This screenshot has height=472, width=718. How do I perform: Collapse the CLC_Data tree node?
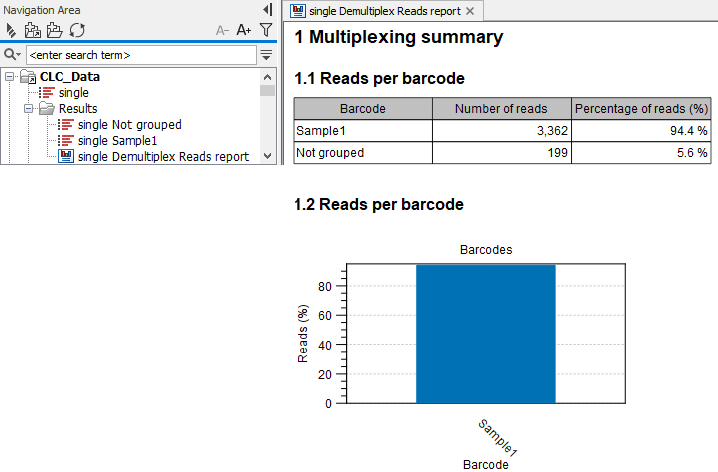point(10,77)
